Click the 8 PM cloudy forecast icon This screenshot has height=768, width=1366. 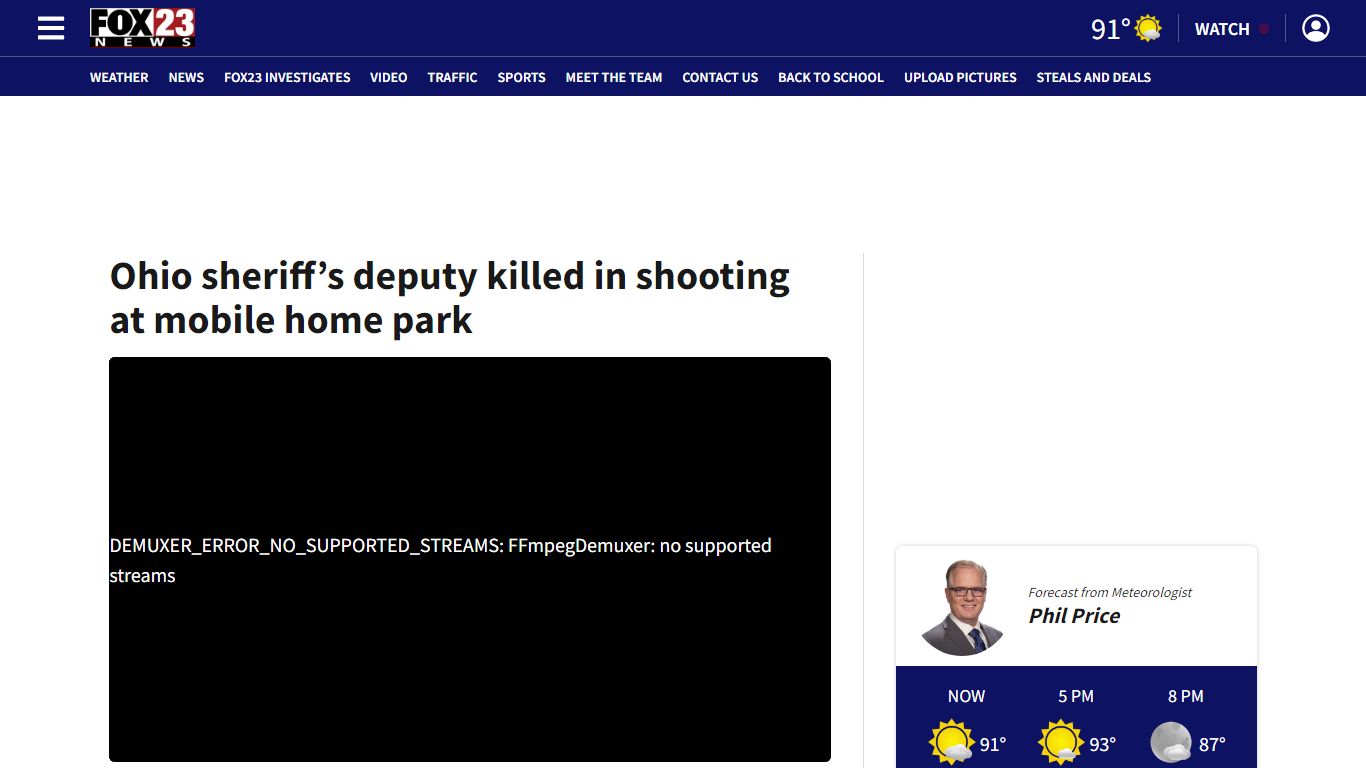[1171, 743]
